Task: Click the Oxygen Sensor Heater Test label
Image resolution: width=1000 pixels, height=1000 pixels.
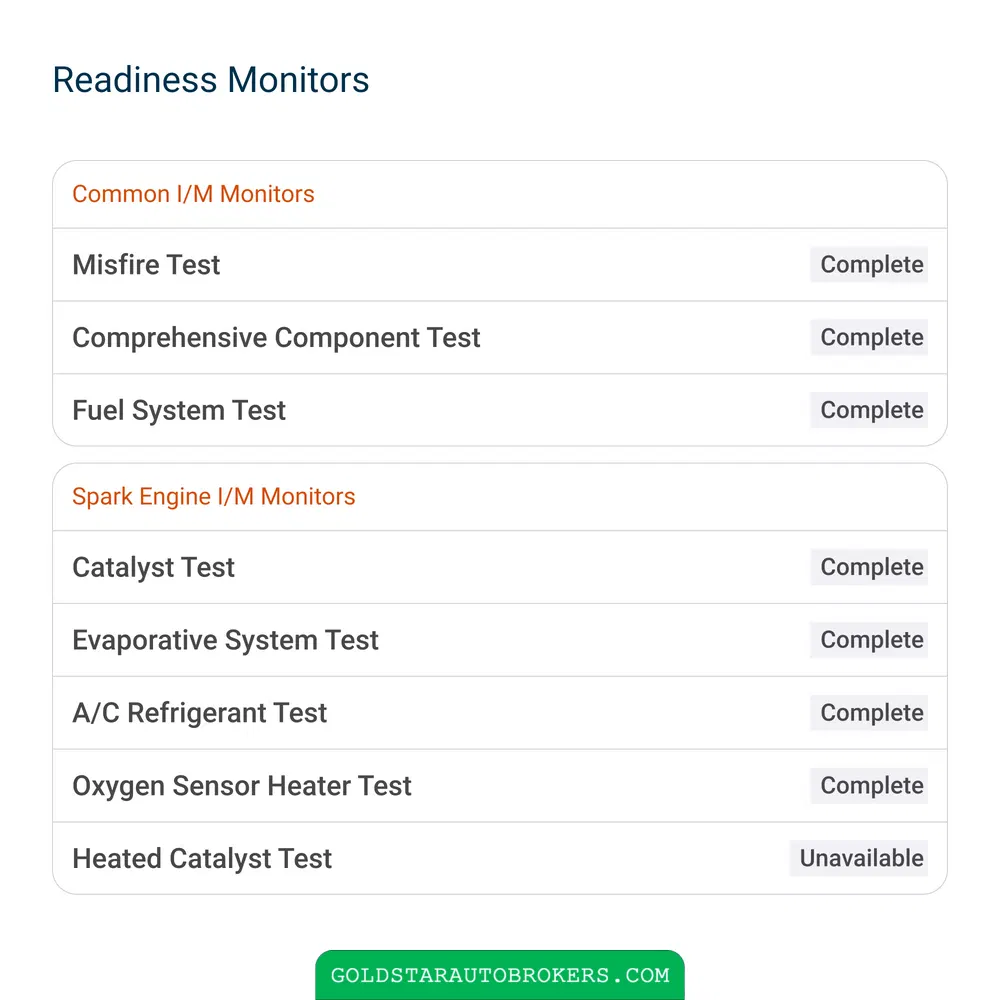Action: coord(242,785)
